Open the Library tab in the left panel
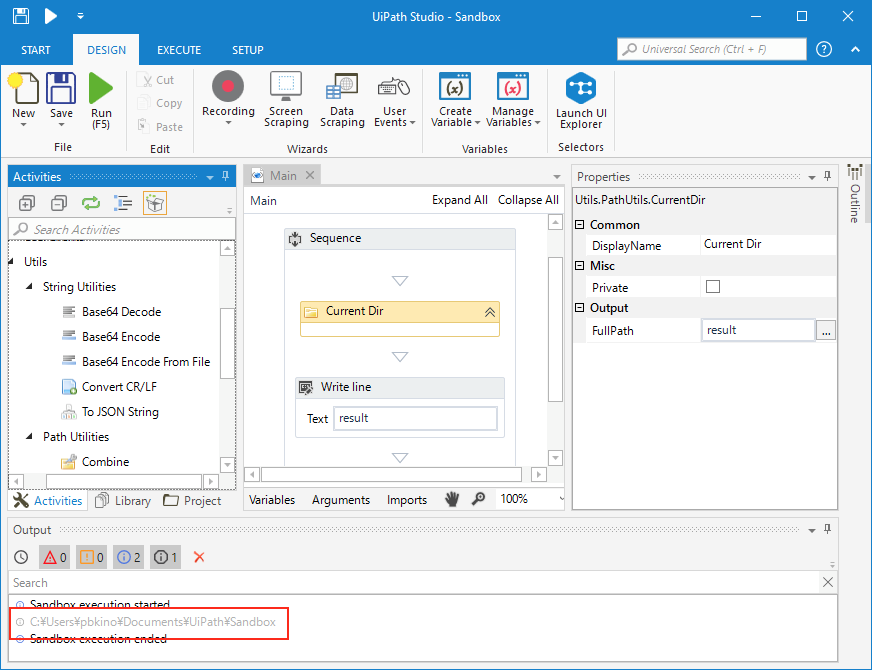Viewport: 872px width, 670px height. [x=123, y=501]
